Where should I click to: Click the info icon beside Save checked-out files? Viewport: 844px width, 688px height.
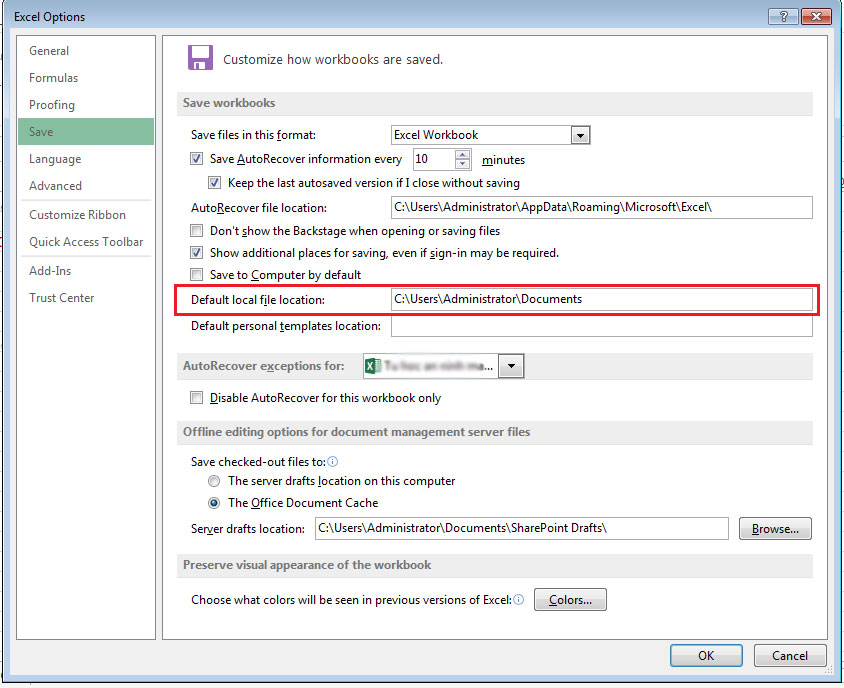[x=333, y=462]
